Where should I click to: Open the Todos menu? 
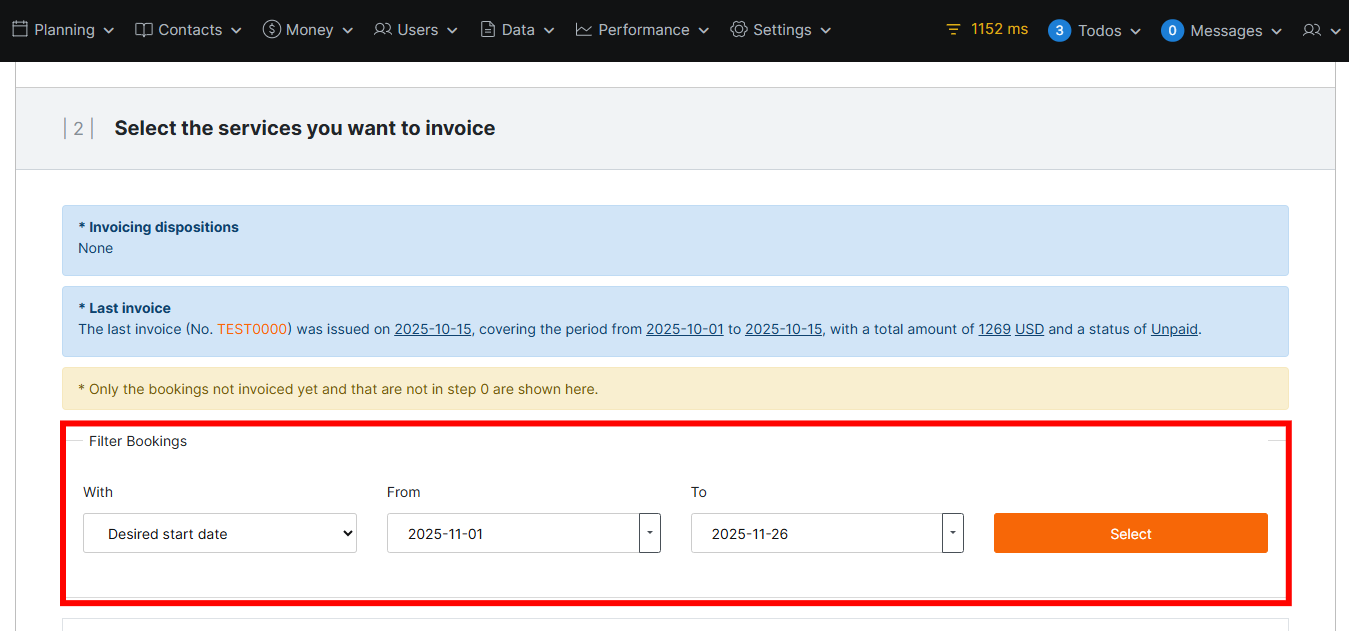(x=1095, y=31)
